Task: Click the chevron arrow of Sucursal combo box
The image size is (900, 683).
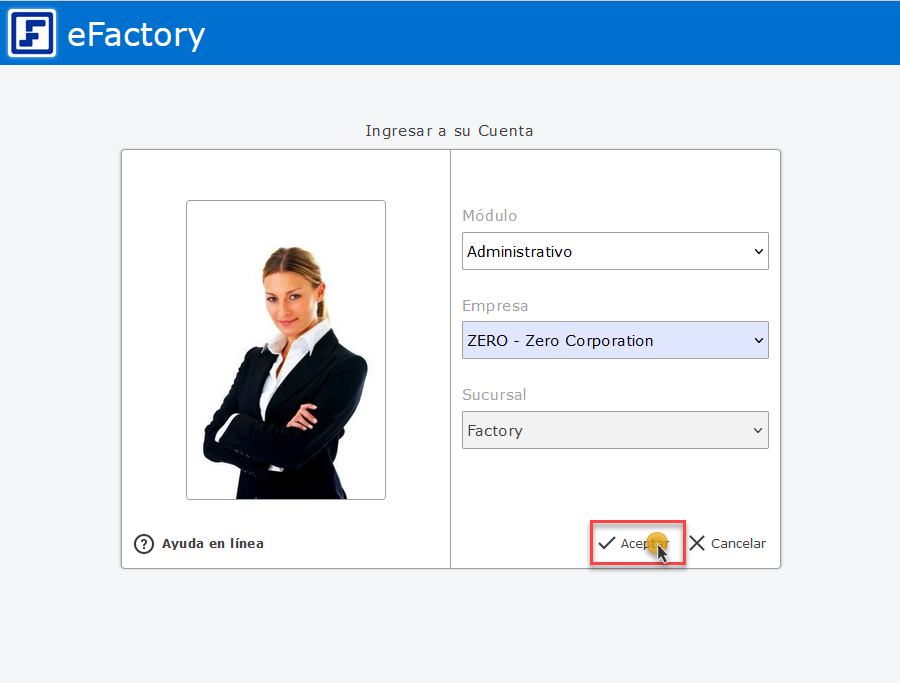Action: 758,431
